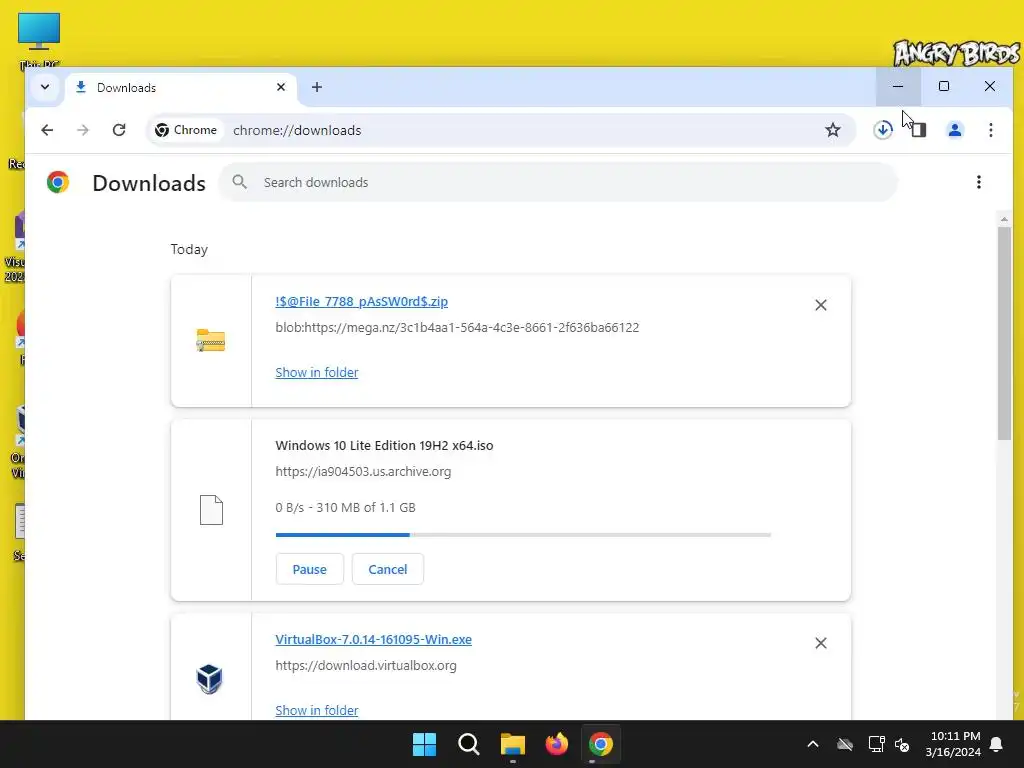Open the notification bell
This screenshot has width=1024, height=768.
(997, 744)
